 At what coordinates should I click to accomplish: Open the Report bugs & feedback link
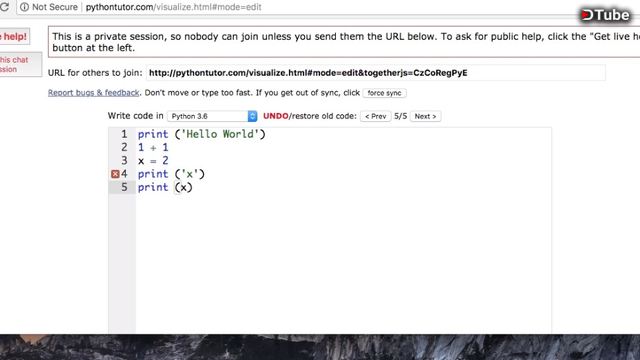[93, 93]
